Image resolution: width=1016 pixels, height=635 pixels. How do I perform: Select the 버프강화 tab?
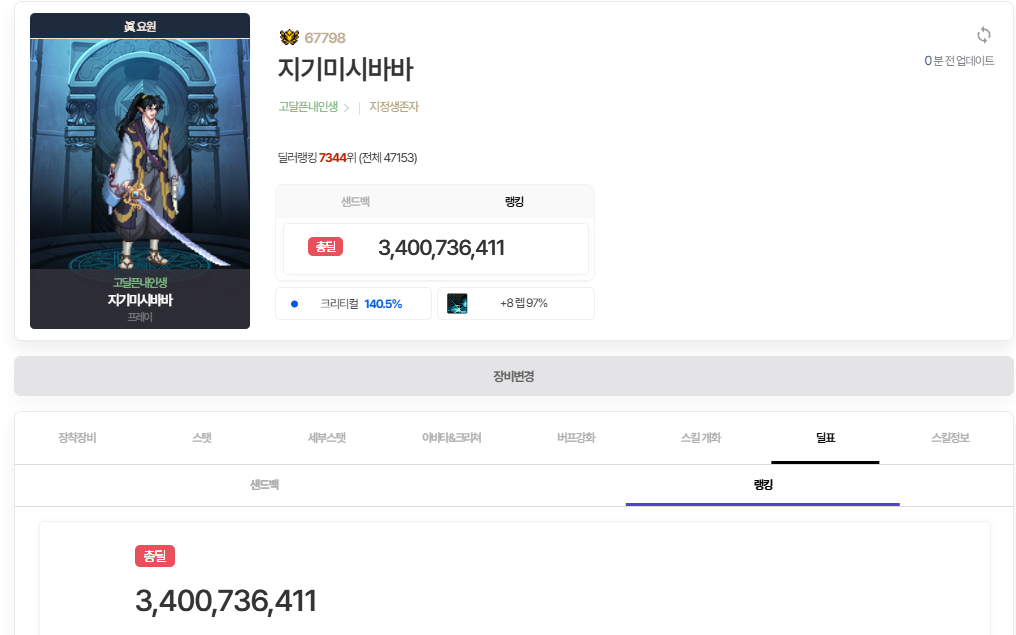click(x=576, y=438)
